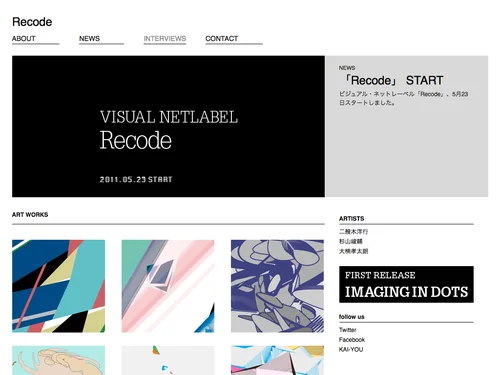Click the Visual Netlabel Recode hero banner
500x375 pixels.
click(168, 126)
